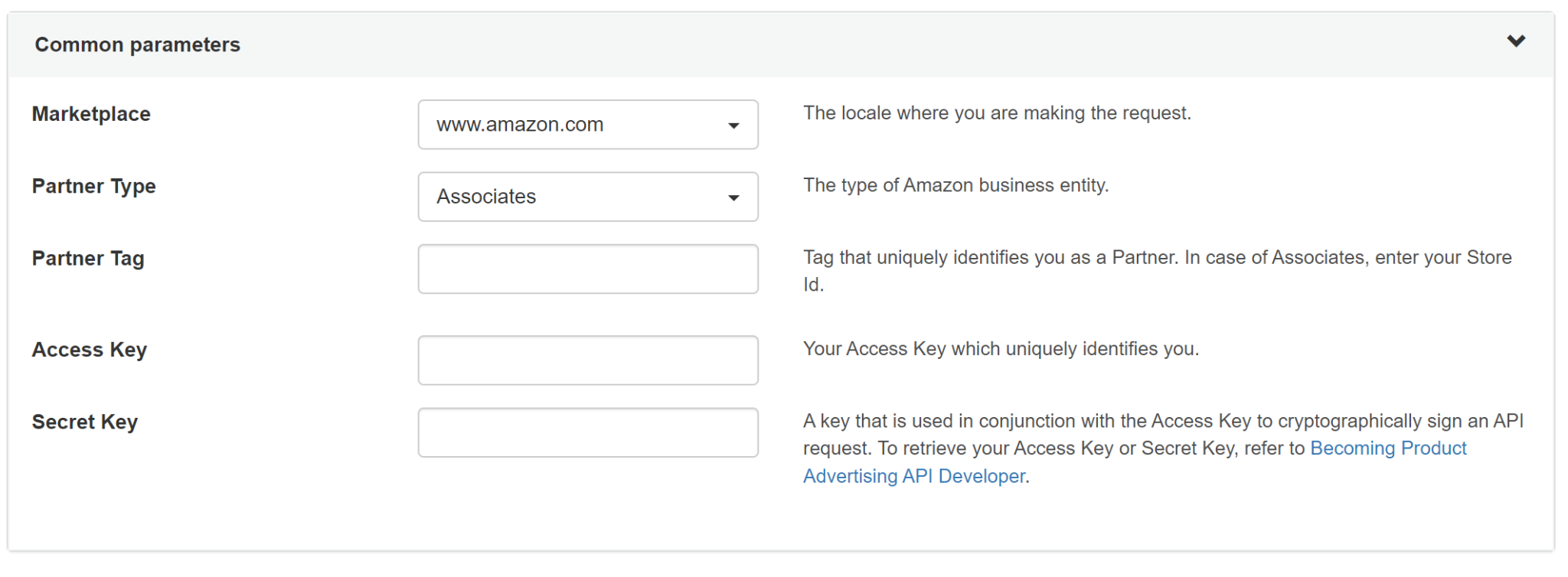
Task: Click the Partner Type label
Action: click(x=93, y=186)
